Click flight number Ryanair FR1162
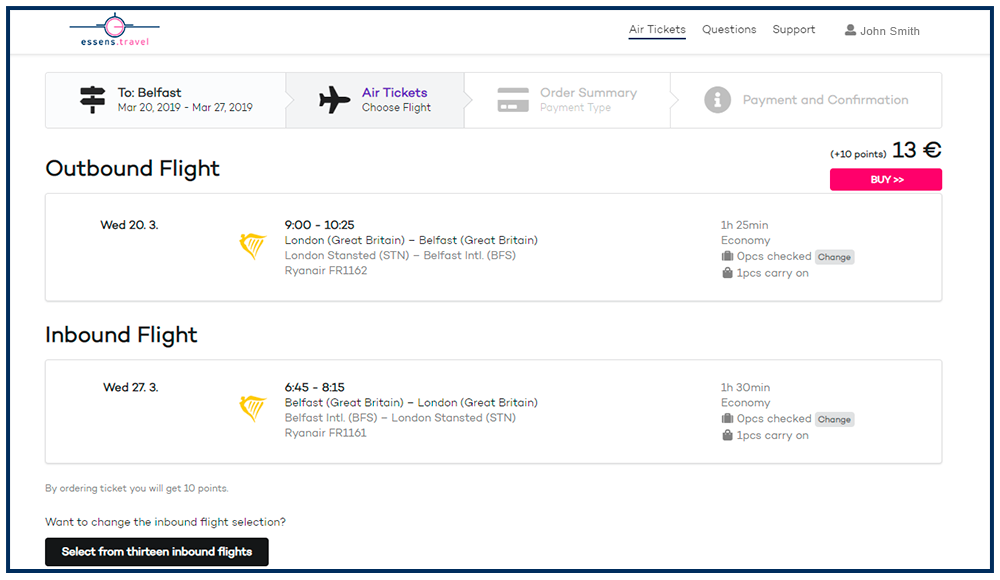Image resolution: width=1000 pixels, height=580 pixels. (x=326, y=271)
